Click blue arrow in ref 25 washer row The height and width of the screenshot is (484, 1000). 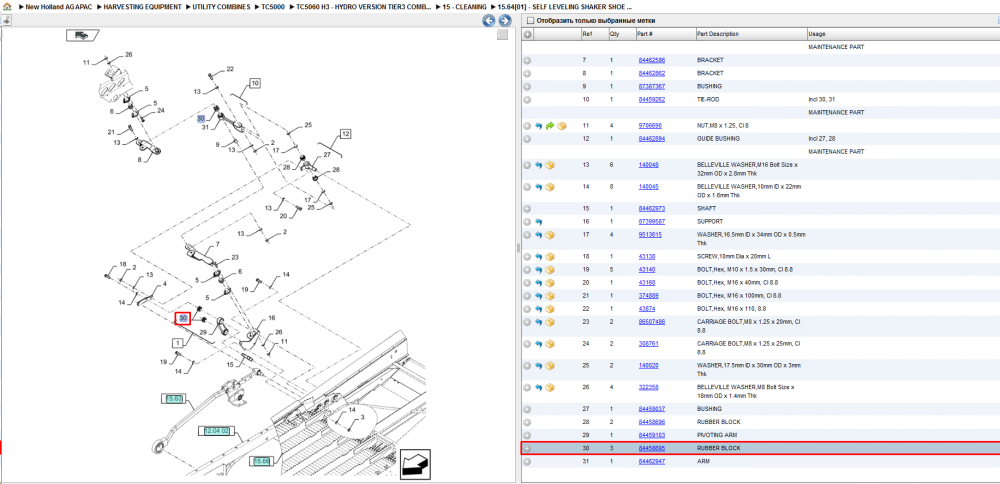tap(539, 366)
